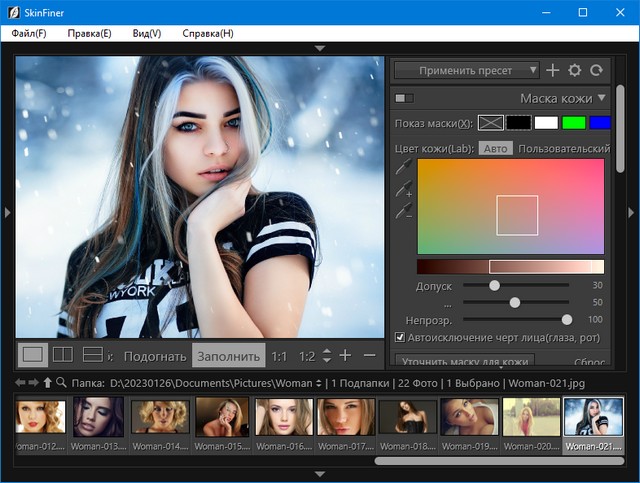This screenshot has width=640, height=483.
Task: Click the zoom in plus icon
Action: [x=345, y=355]
